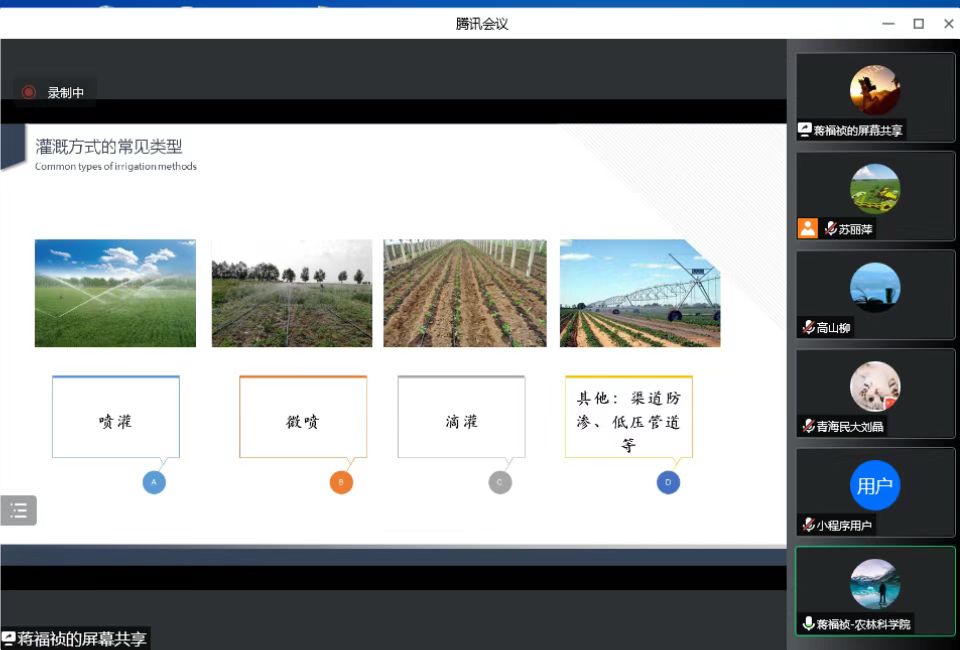Select 蒋福祯-农林科学院 speaker avatar
This screenshot has height=650, width=960.
[875, 584]
